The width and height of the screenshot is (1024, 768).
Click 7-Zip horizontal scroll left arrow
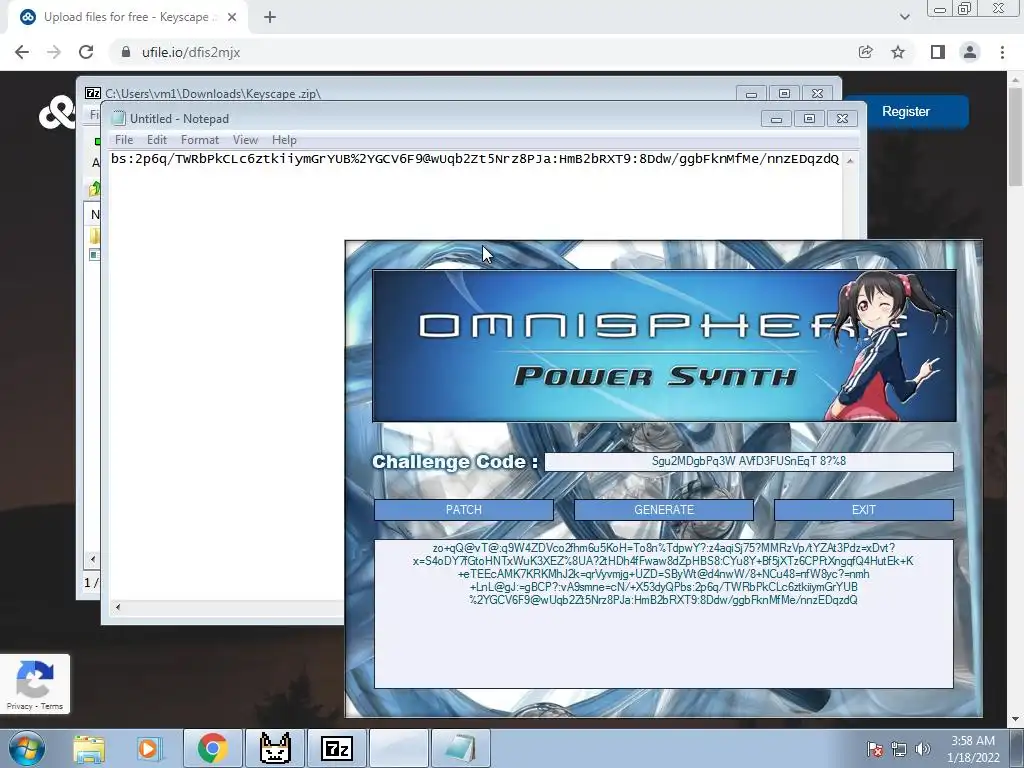click(93, 559)
